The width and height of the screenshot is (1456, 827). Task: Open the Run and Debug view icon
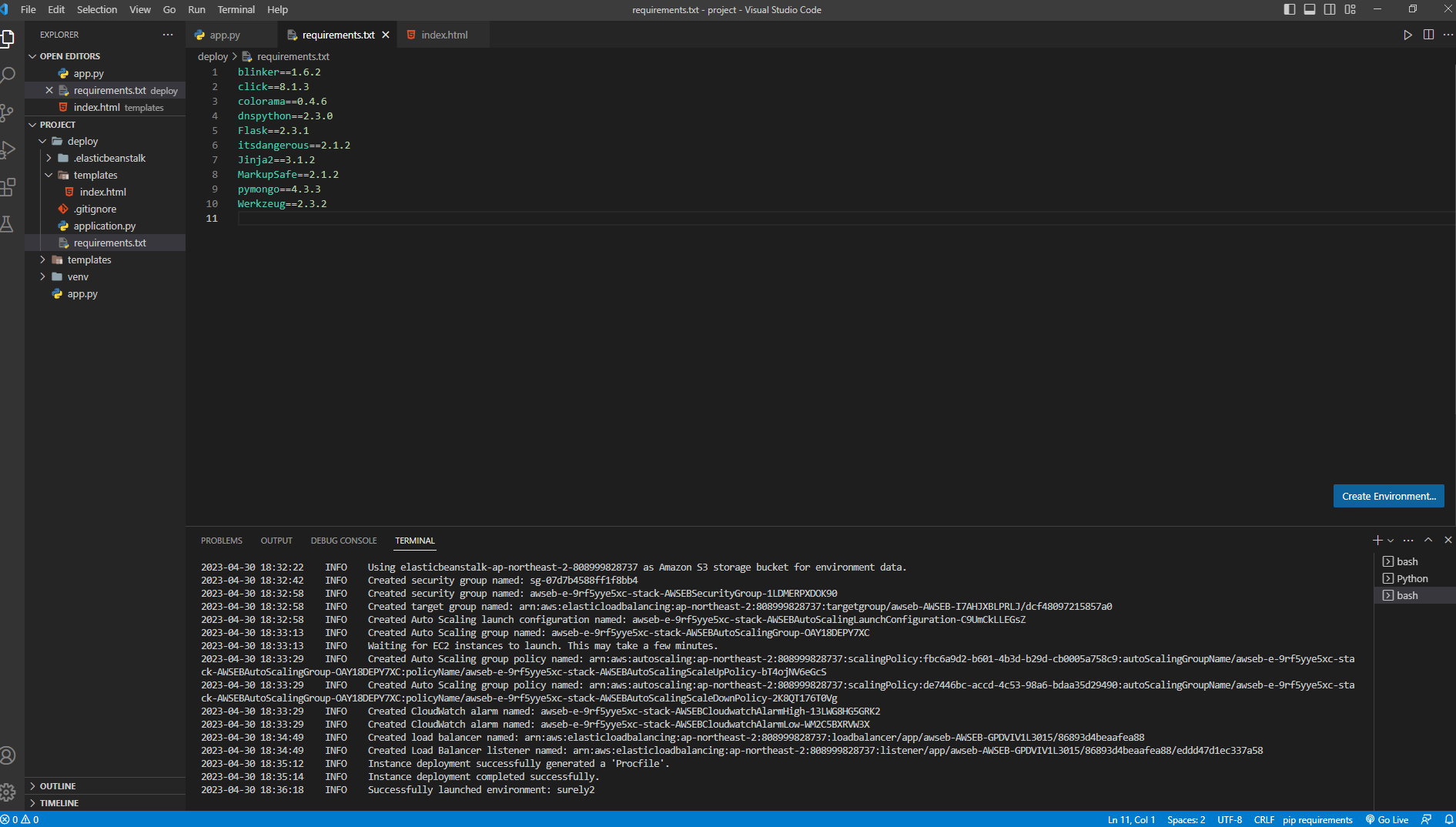tap(8, 149)
